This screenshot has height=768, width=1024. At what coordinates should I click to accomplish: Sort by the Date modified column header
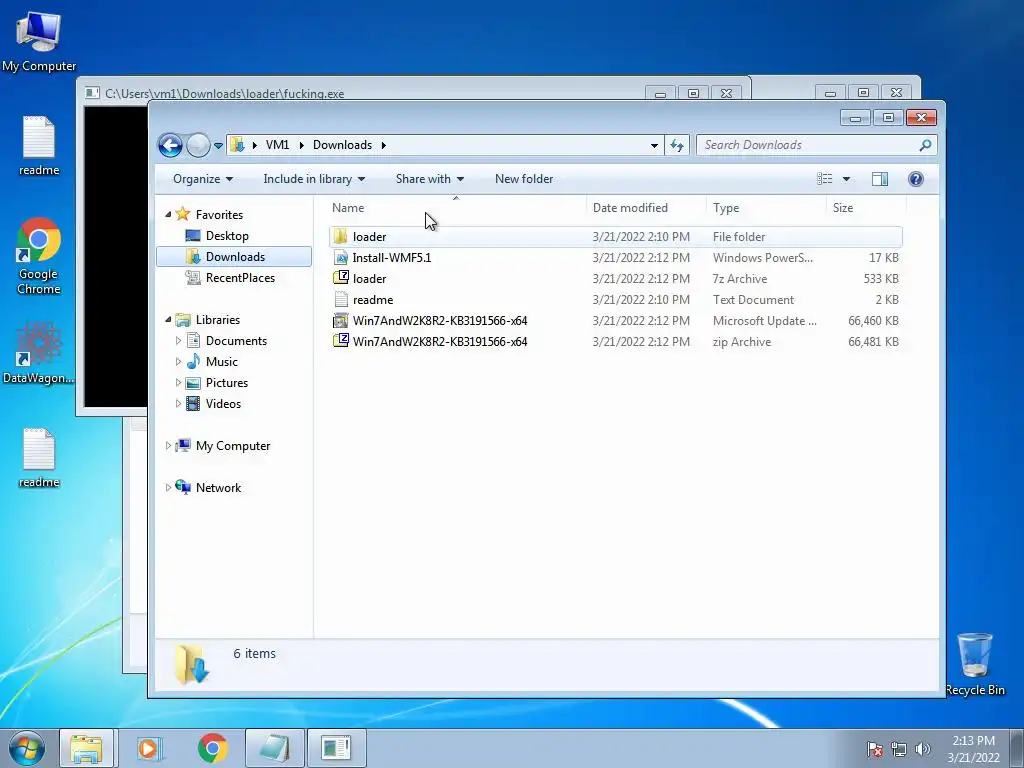(647, 208)
